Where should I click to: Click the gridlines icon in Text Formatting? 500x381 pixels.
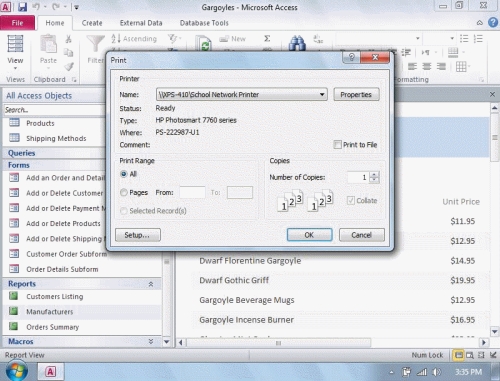[x=461, y=66]
